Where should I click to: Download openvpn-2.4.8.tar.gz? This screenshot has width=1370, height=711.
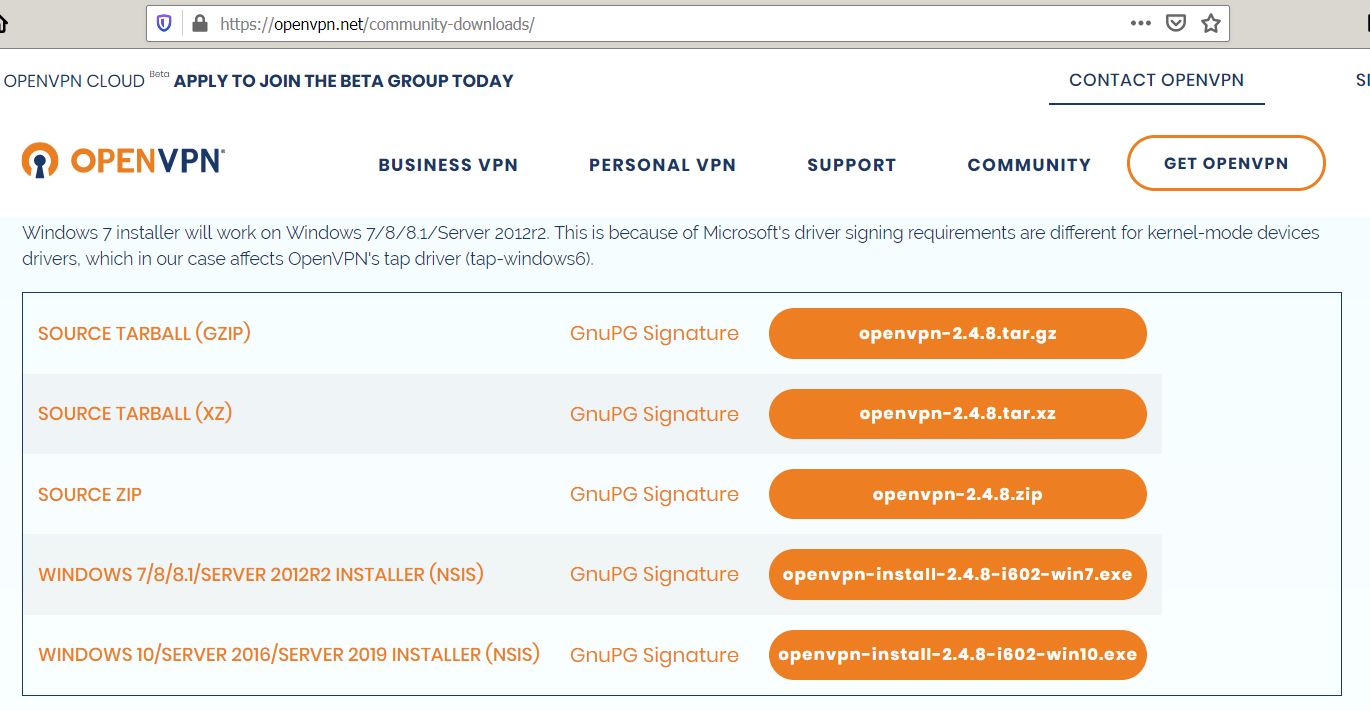958,333
